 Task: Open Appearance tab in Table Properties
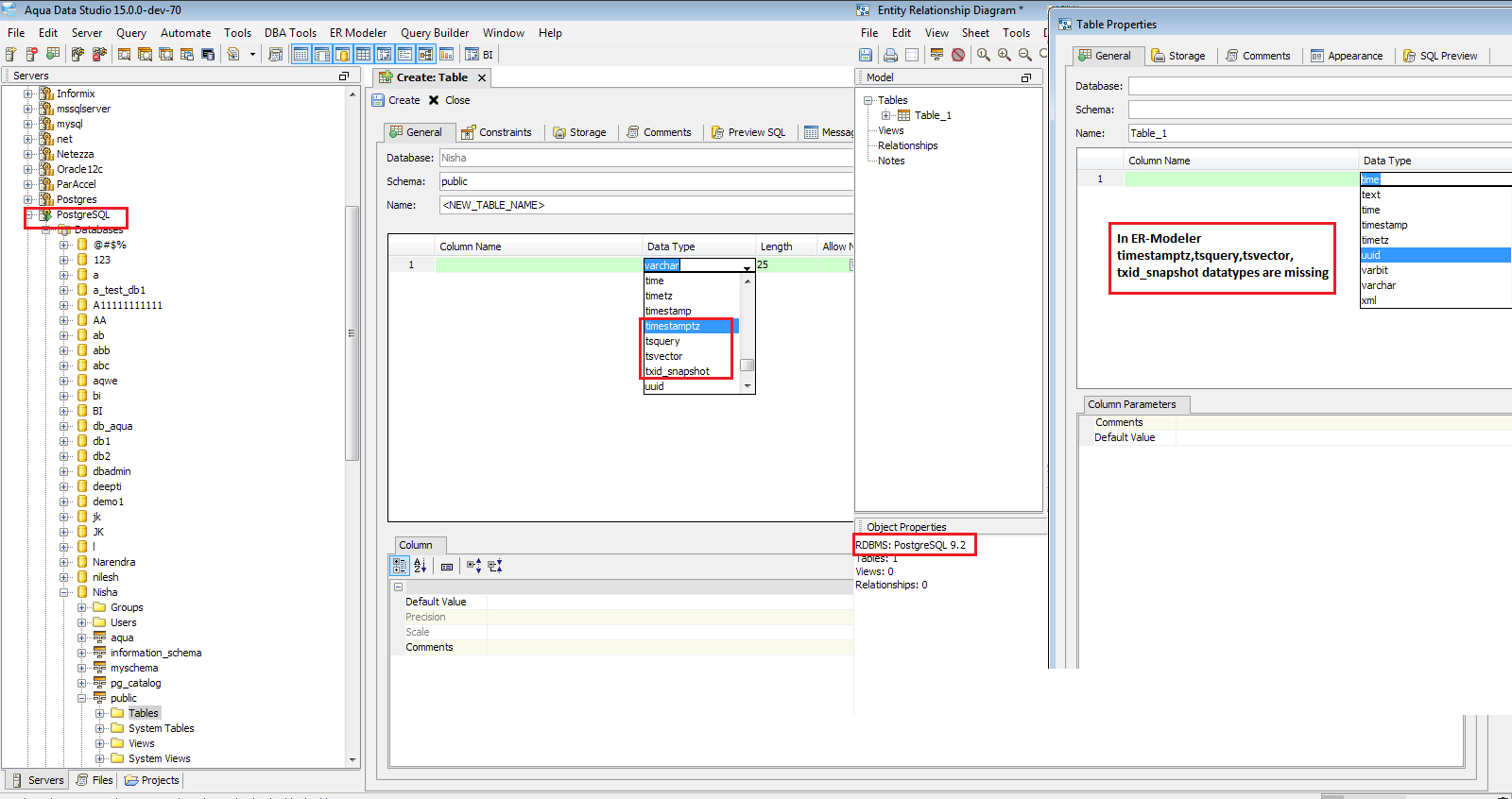[1347, 56]
